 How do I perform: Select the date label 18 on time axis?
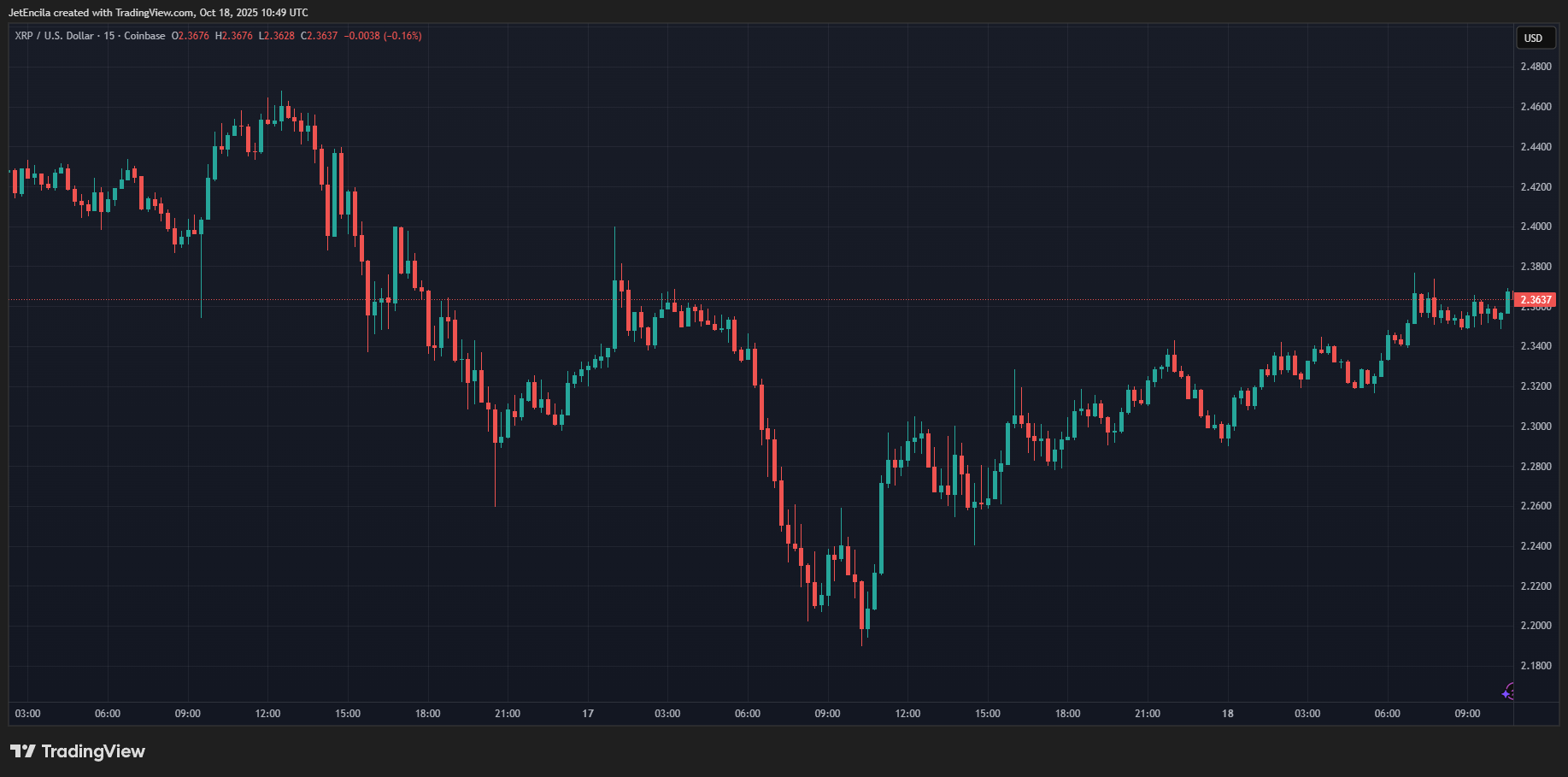[x=1228, y=713]
